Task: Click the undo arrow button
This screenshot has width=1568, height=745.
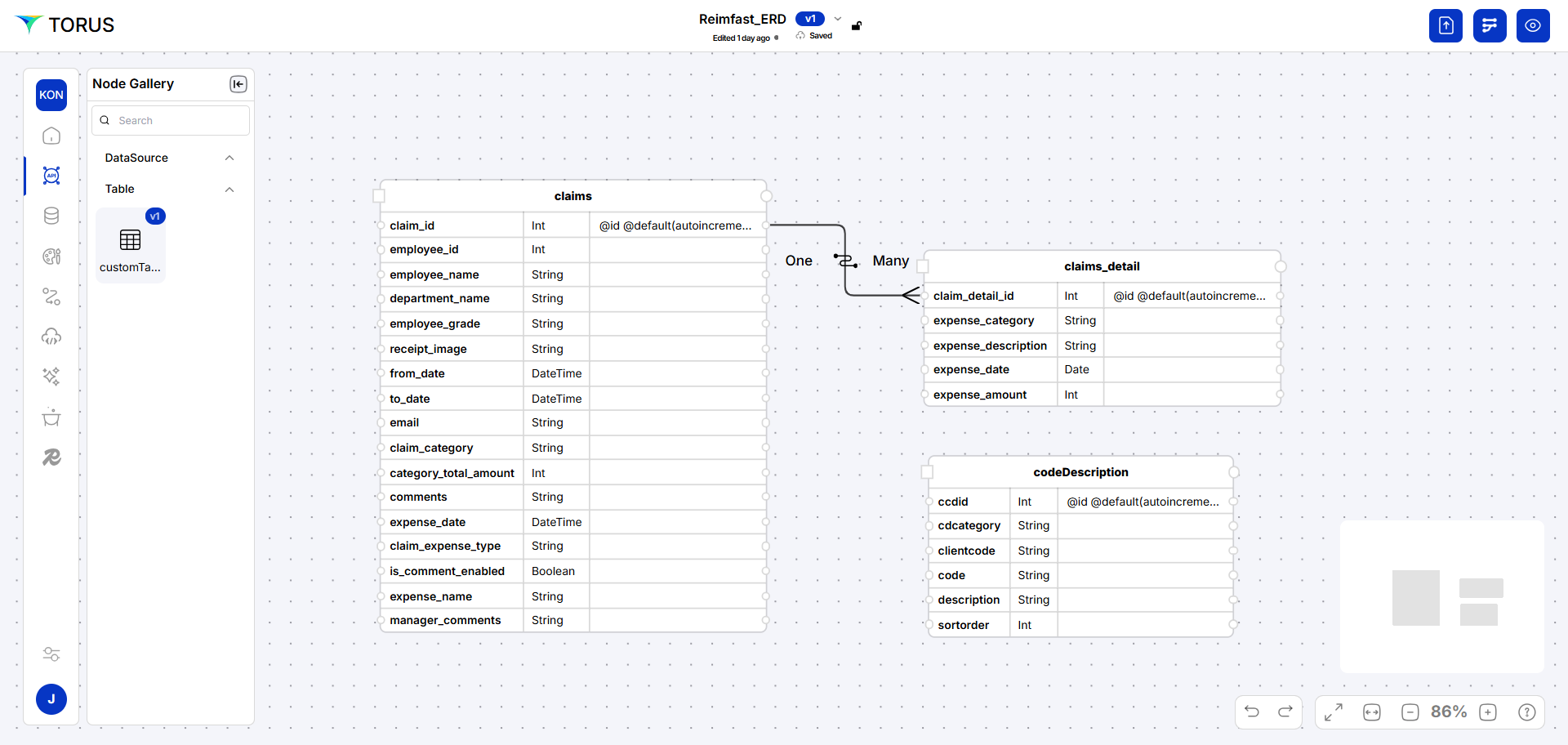Action: point(1252,712)
